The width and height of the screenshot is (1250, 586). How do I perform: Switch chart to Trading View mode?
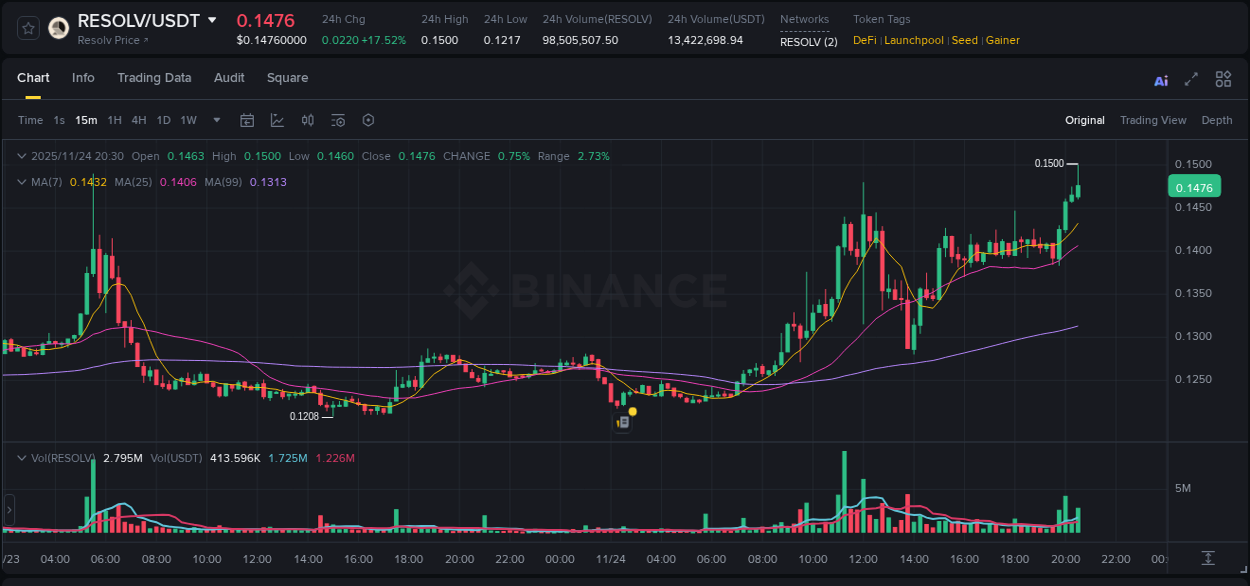[x=1153, y=120]
